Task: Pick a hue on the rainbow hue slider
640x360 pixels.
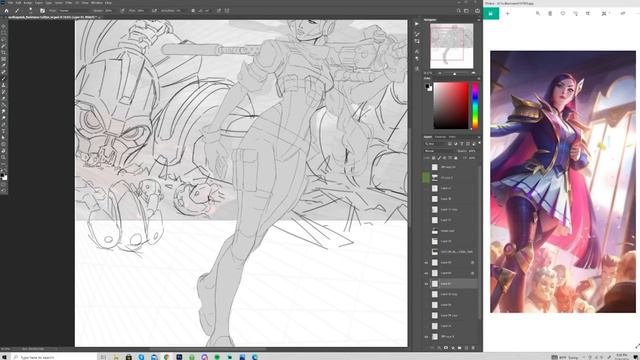Action: (x=475, y=105)
